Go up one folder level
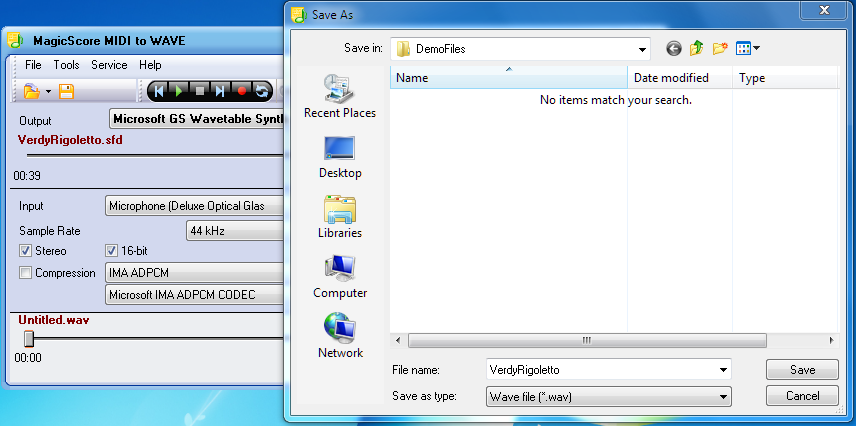856x426 pixels. [x=697, y=49]
